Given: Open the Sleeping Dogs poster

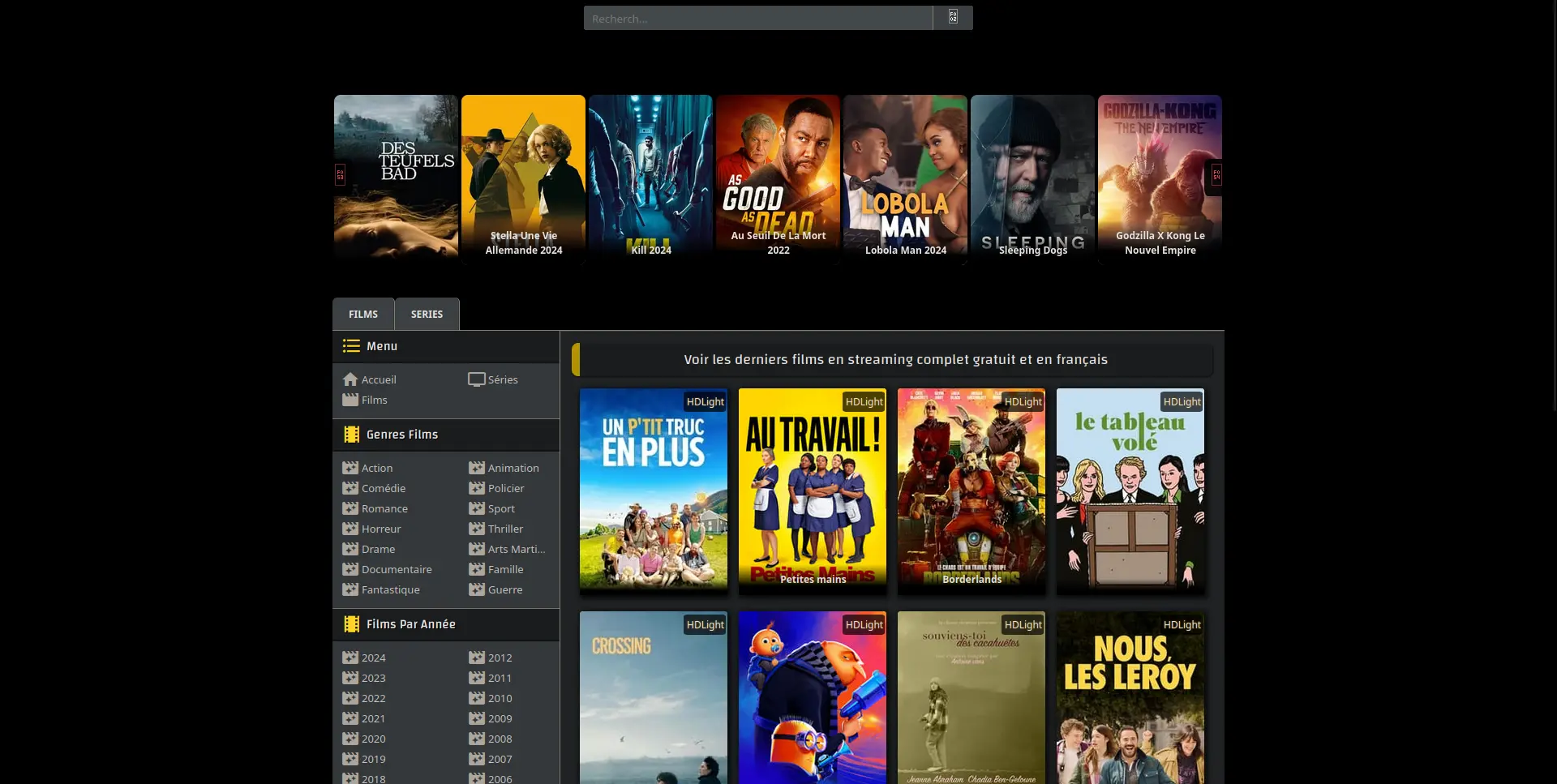Looking at the screenshot, I should (1032, 178).
